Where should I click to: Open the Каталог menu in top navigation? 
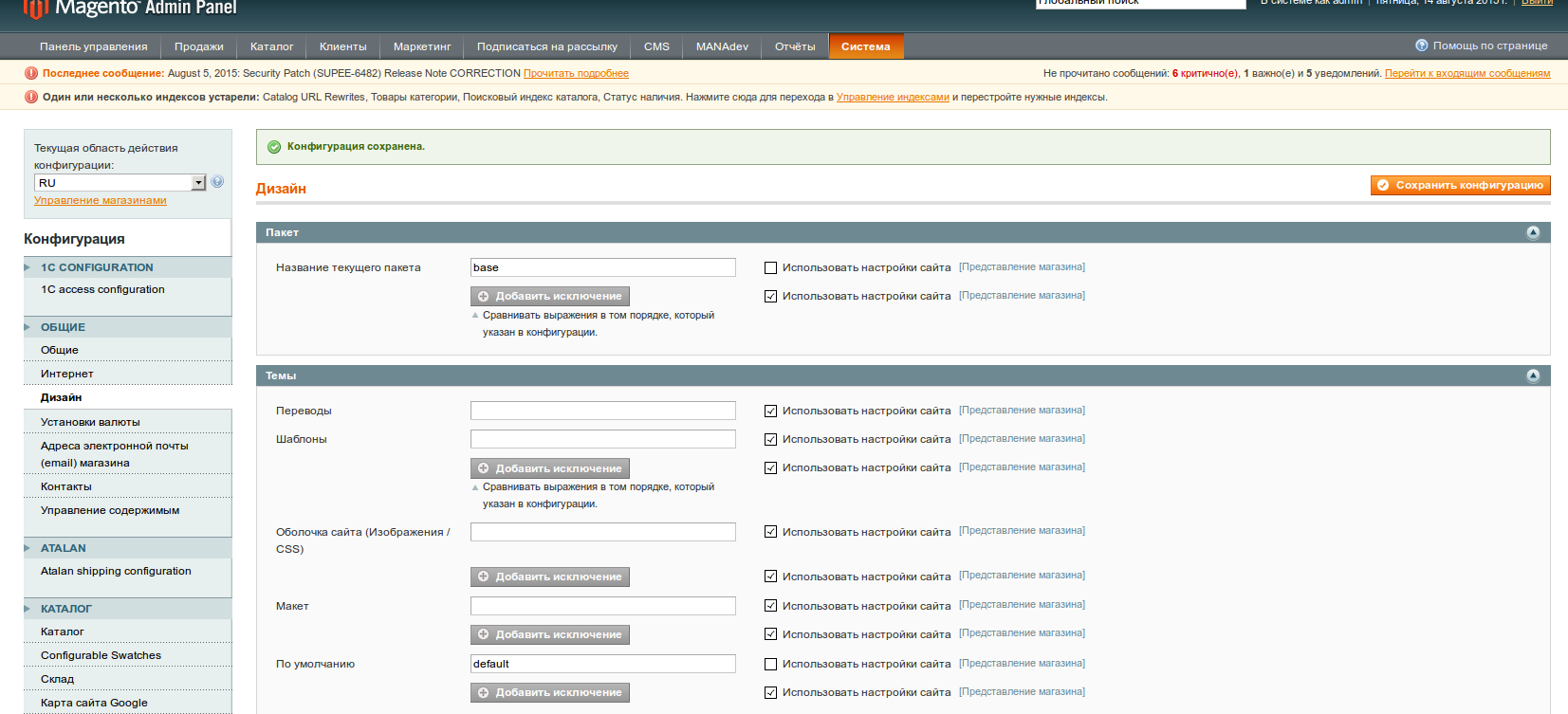point(272,46)
